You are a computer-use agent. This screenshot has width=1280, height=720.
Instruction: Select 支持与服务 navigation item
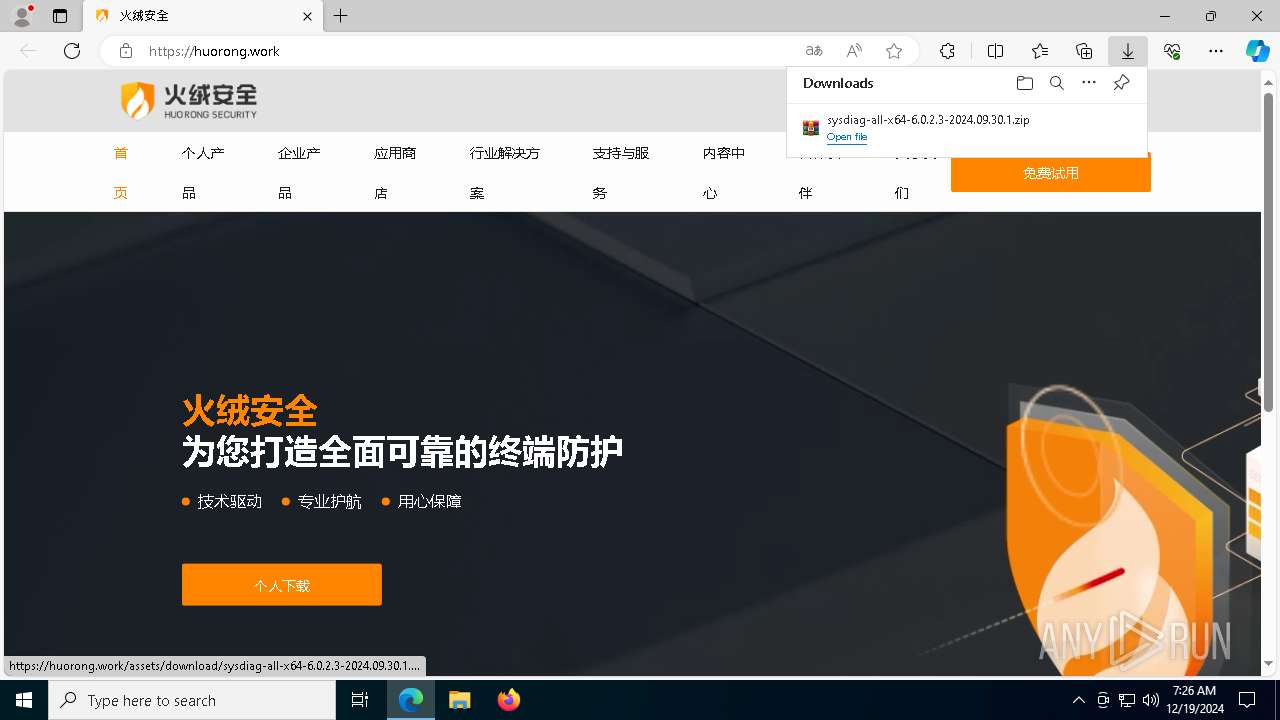621,173
